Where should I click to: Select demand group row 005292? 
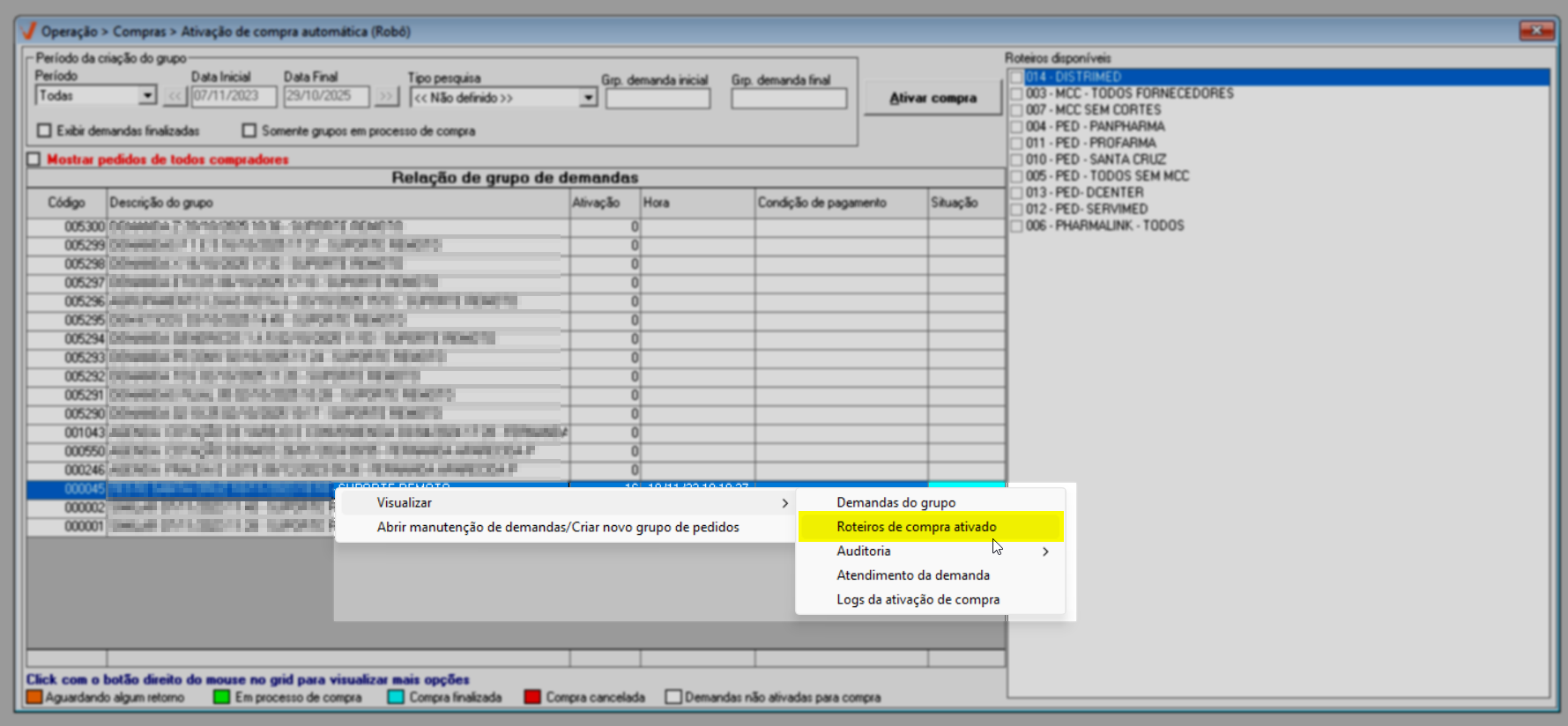516,377
